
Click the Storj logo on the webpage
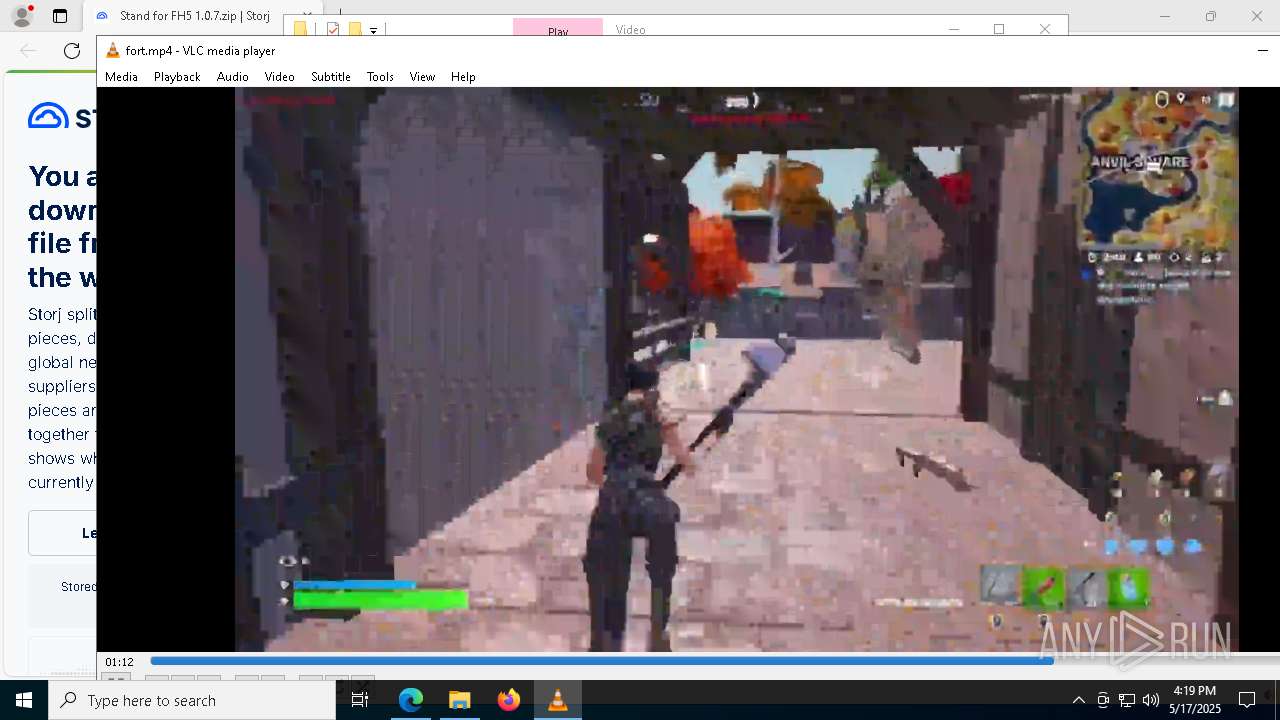[62, 116]
